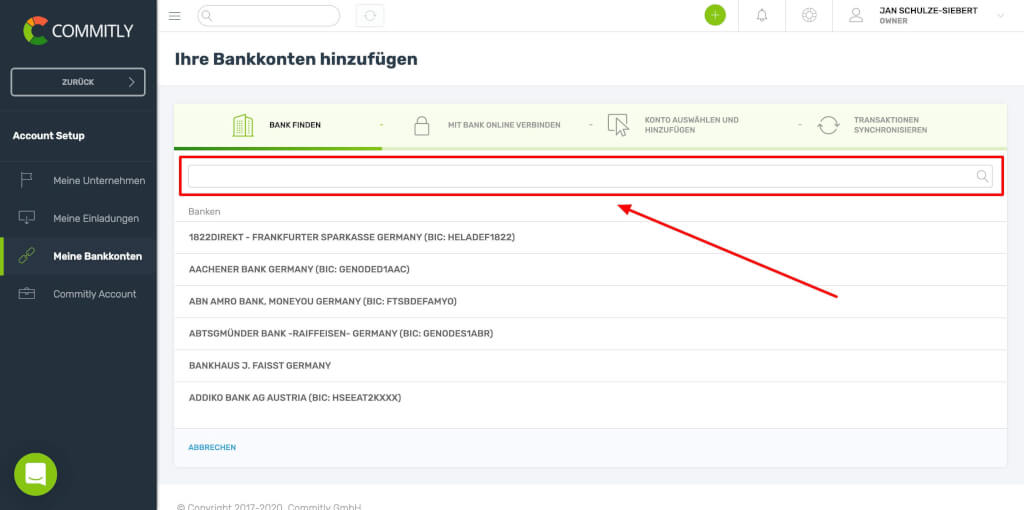Select Addiko Bank AG Austria

pos(590,398)
